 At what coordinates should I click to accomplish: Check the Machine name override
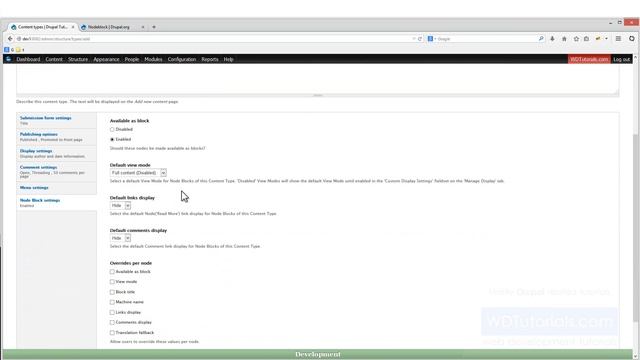pos(112,302)
